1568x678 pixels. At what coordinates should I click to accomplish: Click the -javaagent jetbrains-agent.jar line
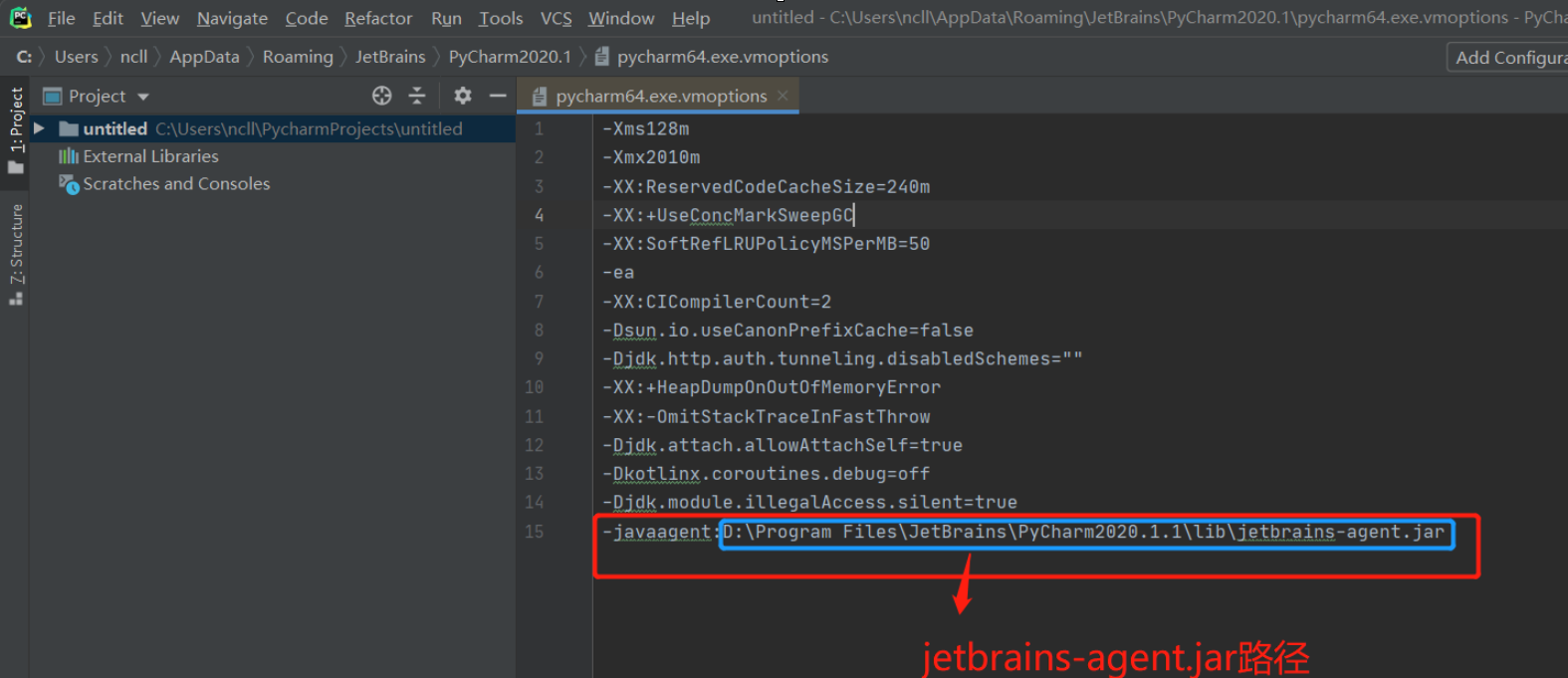coord(1023,532)
